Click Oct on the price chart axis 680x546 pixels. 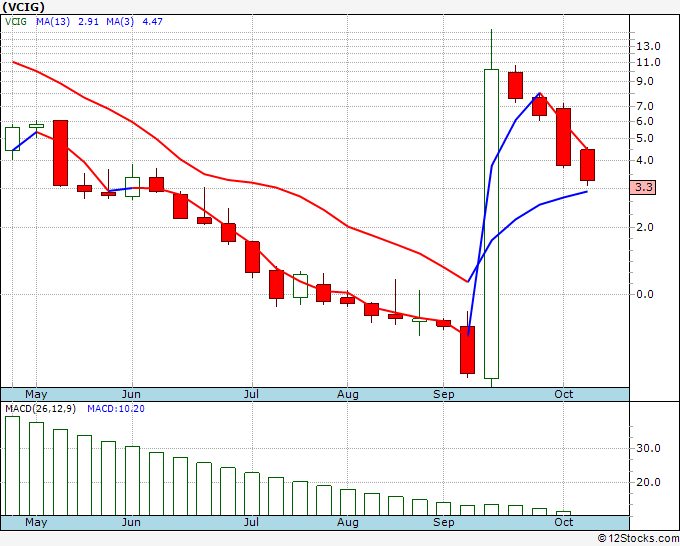(563, 394)
